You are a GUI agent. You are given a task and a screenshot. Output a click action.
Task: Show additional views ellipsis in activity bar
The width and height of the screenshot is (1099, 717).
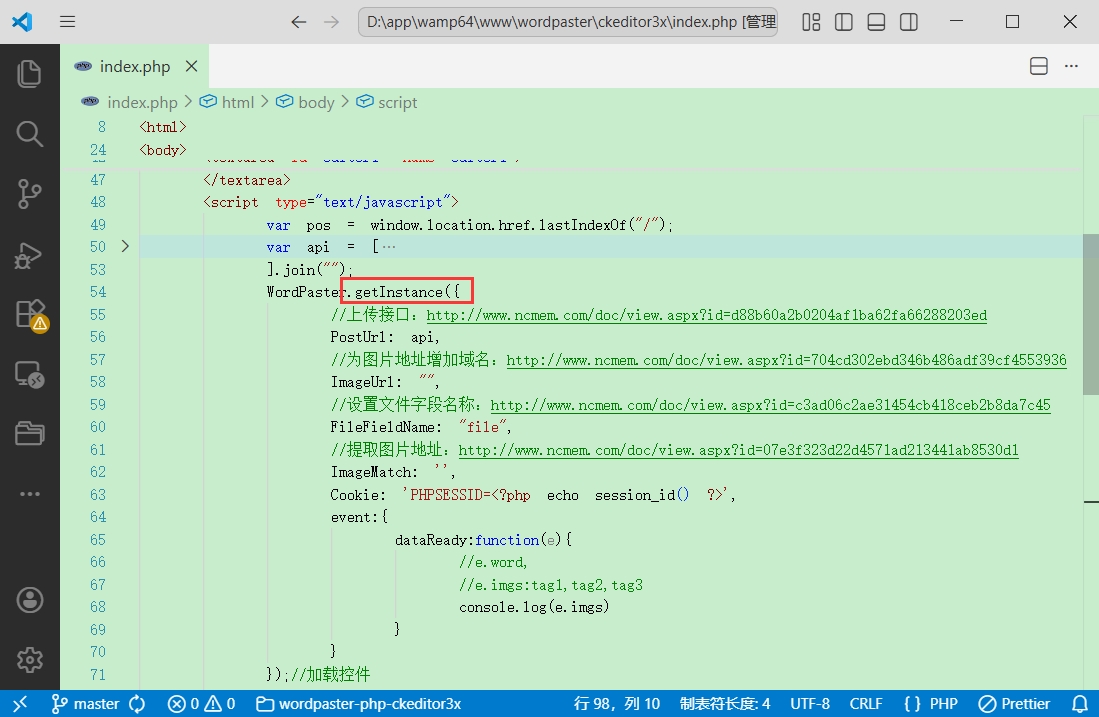click(29, 494)
